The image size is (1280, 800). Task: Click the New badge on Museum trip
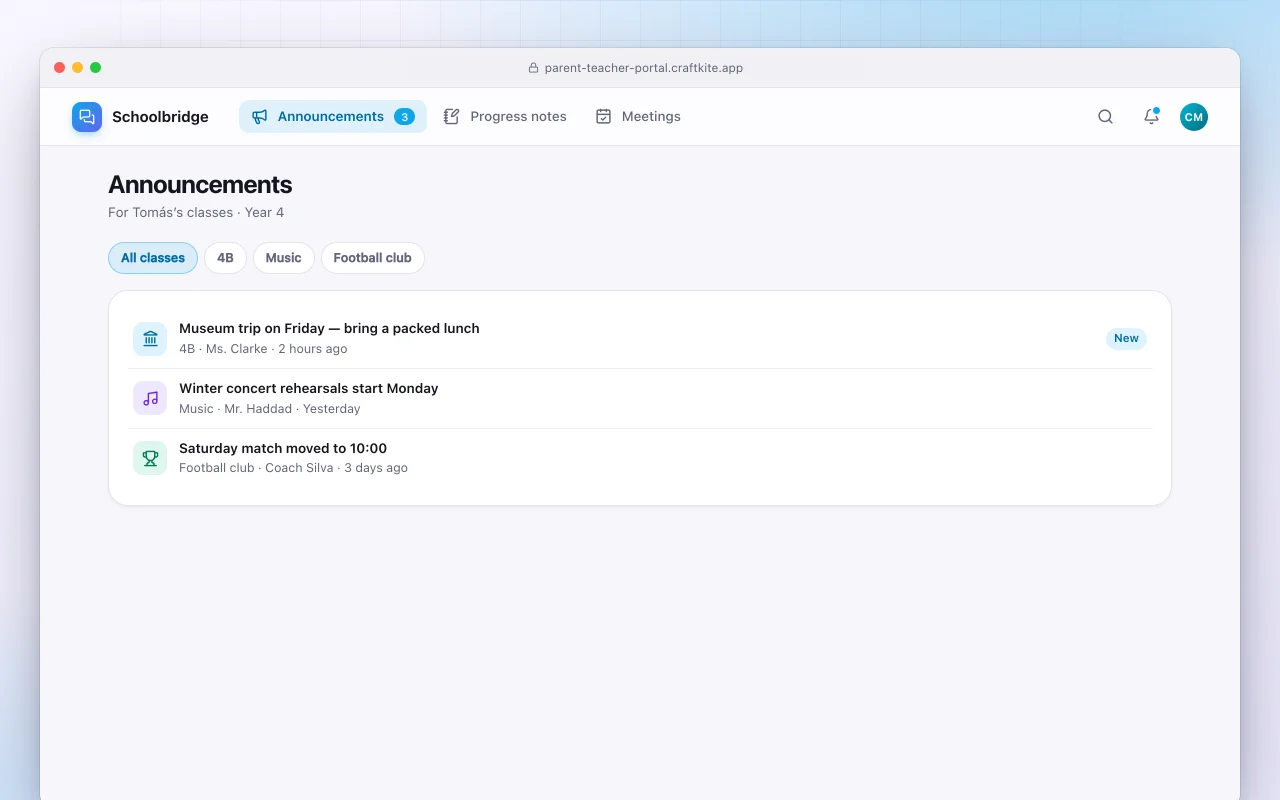click(1126, 338)
